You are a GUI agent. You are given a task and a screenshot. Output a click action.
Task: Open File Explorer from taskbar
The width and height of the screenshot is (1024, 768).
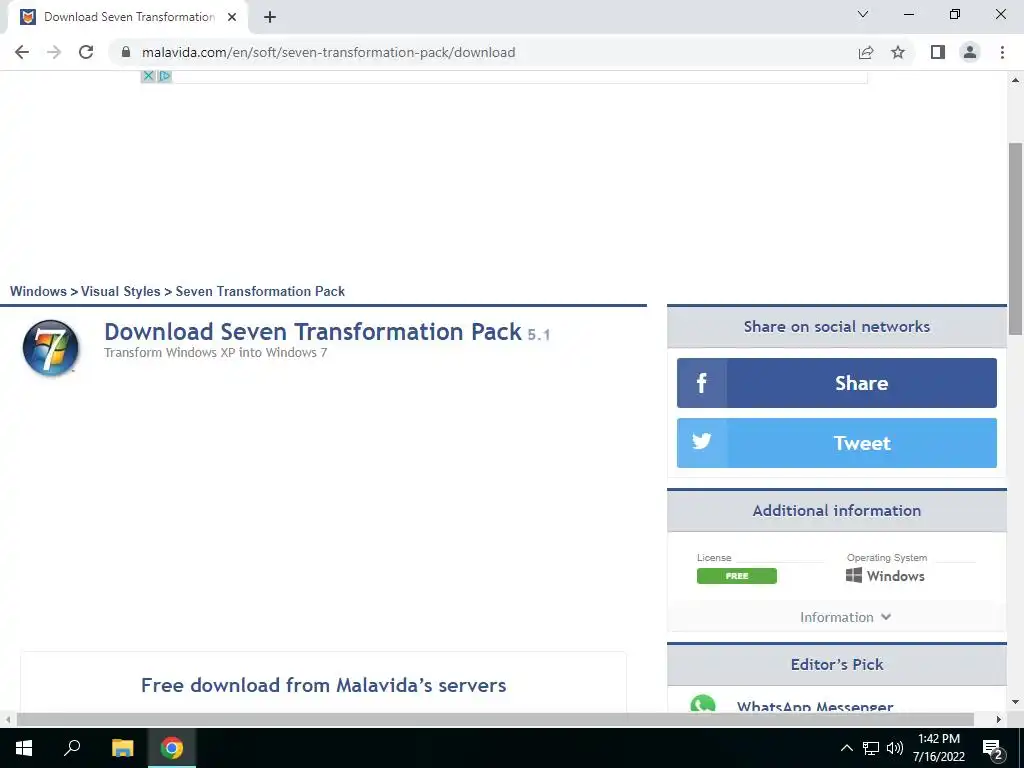(122, 748)
